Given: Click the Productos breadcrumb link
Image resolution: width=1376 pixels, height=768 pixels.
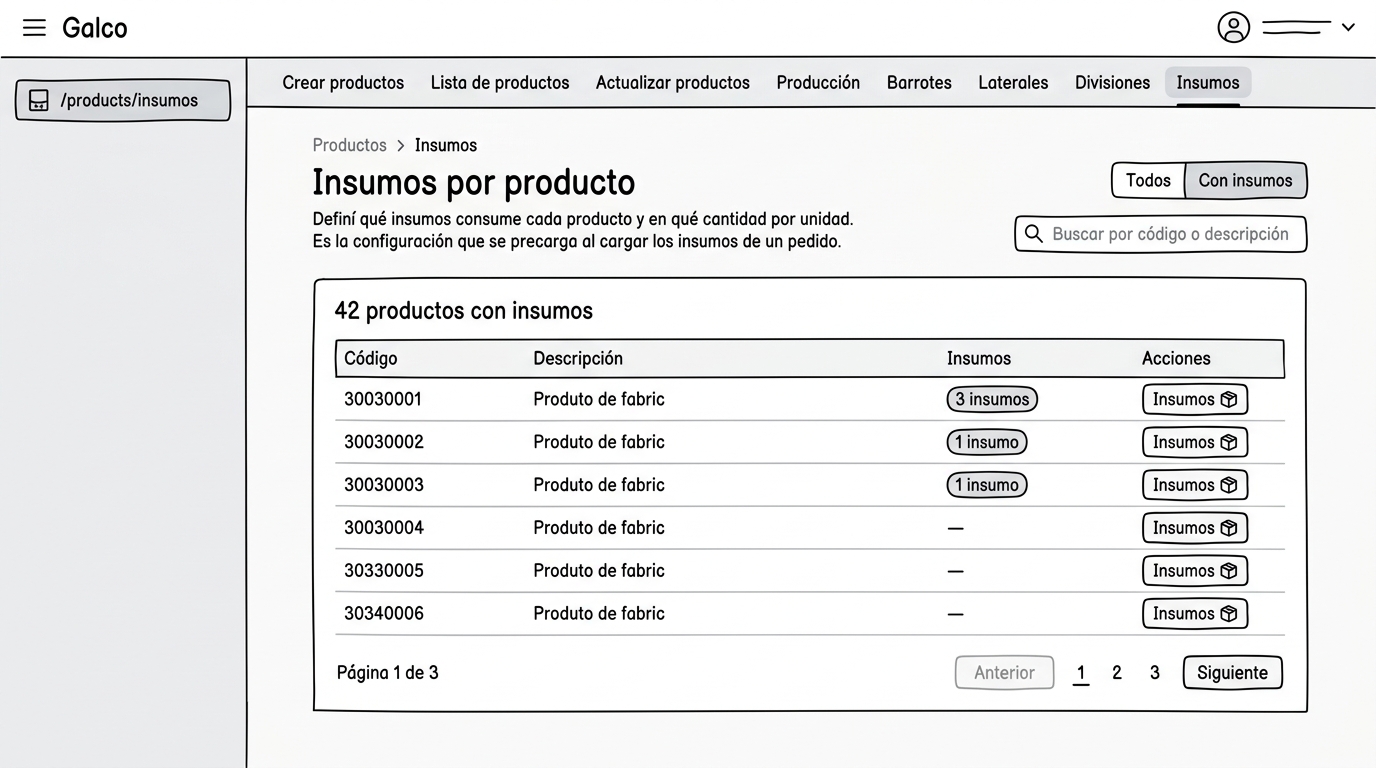Looking at the screenshot, I should (x=349, y=145).
